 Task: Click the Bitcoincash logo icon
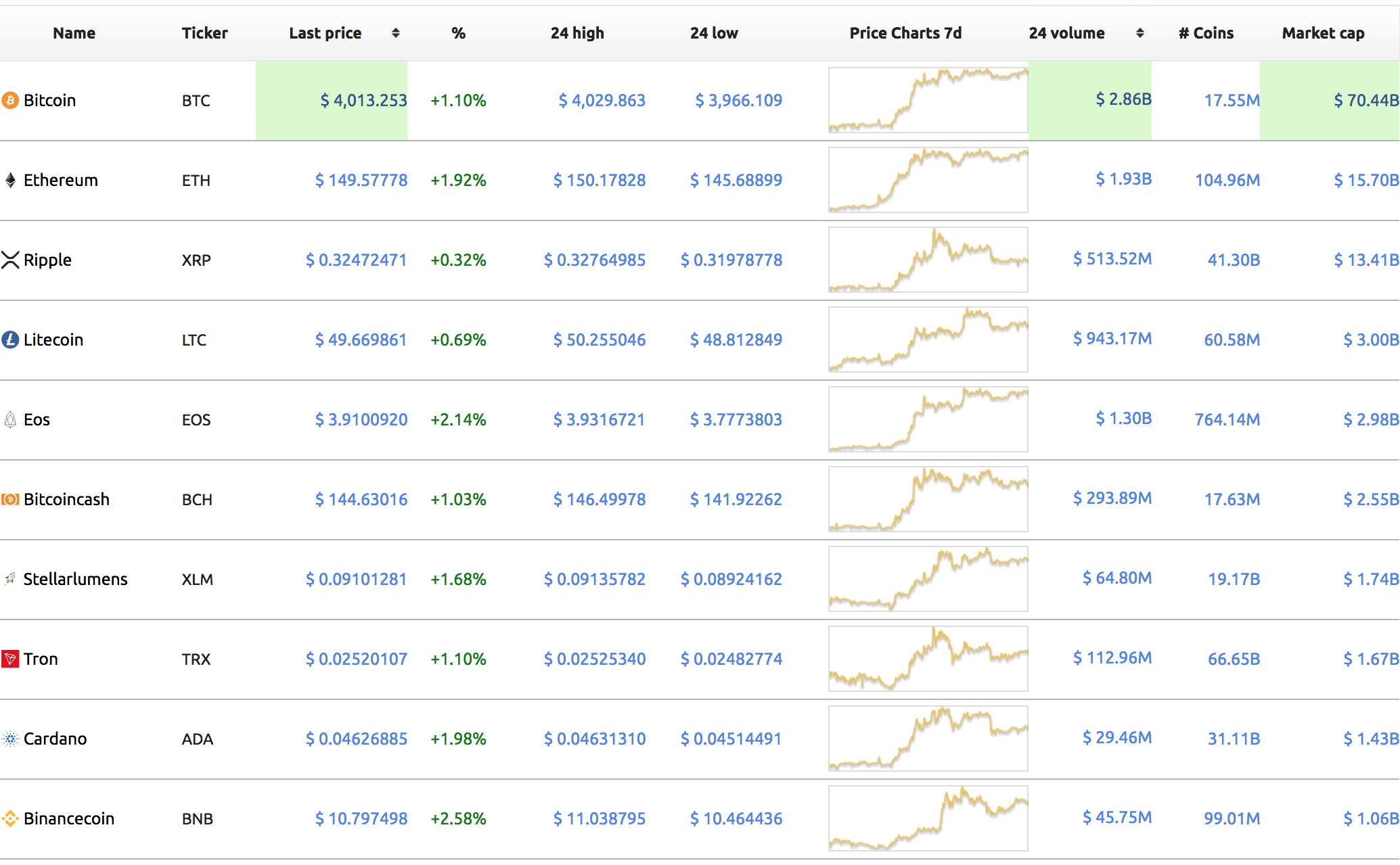click(x=10, y=500)
